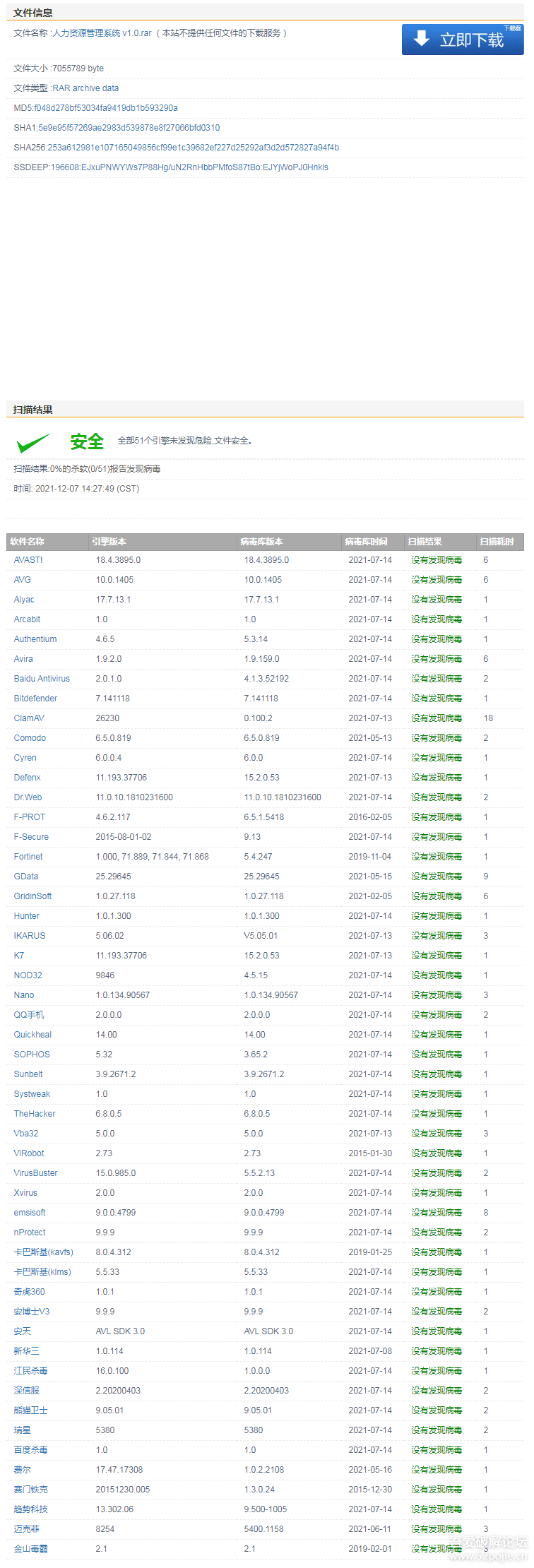Click the 立即下载 download button
Image resolution: width=534 pixels, height=1568 pixels.
[463, 40]
